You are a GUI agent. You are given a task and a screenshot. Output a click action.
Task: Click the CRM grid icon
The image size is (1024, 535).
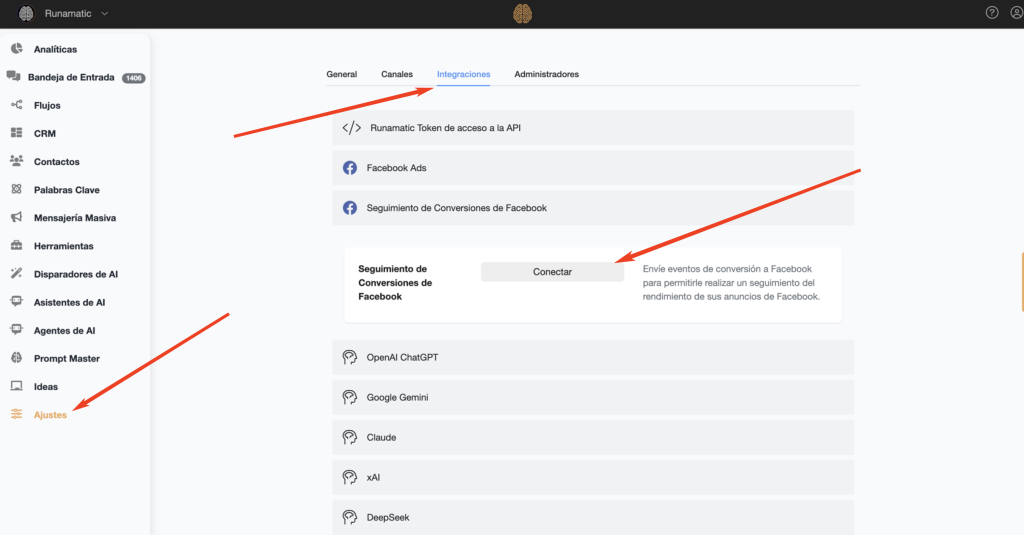(16, 133)
